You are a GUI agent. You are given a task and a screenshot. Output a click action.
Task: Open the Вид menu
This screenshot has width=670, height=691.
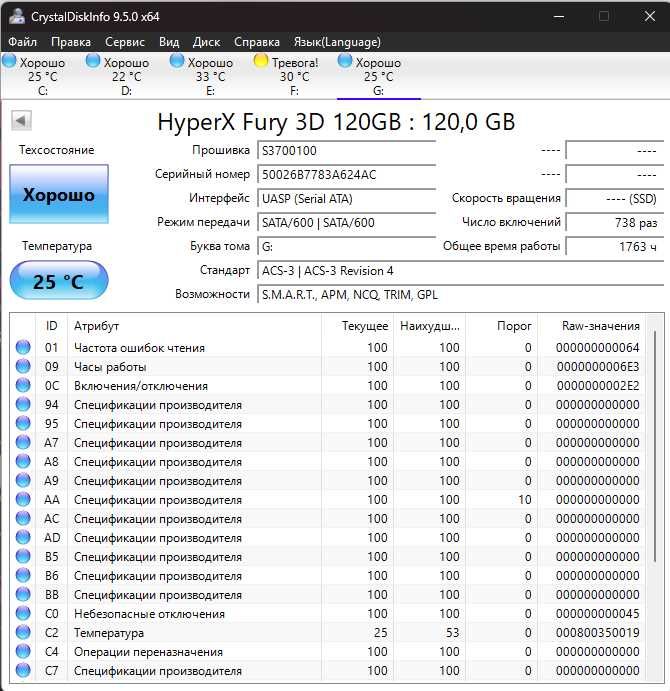169,42
